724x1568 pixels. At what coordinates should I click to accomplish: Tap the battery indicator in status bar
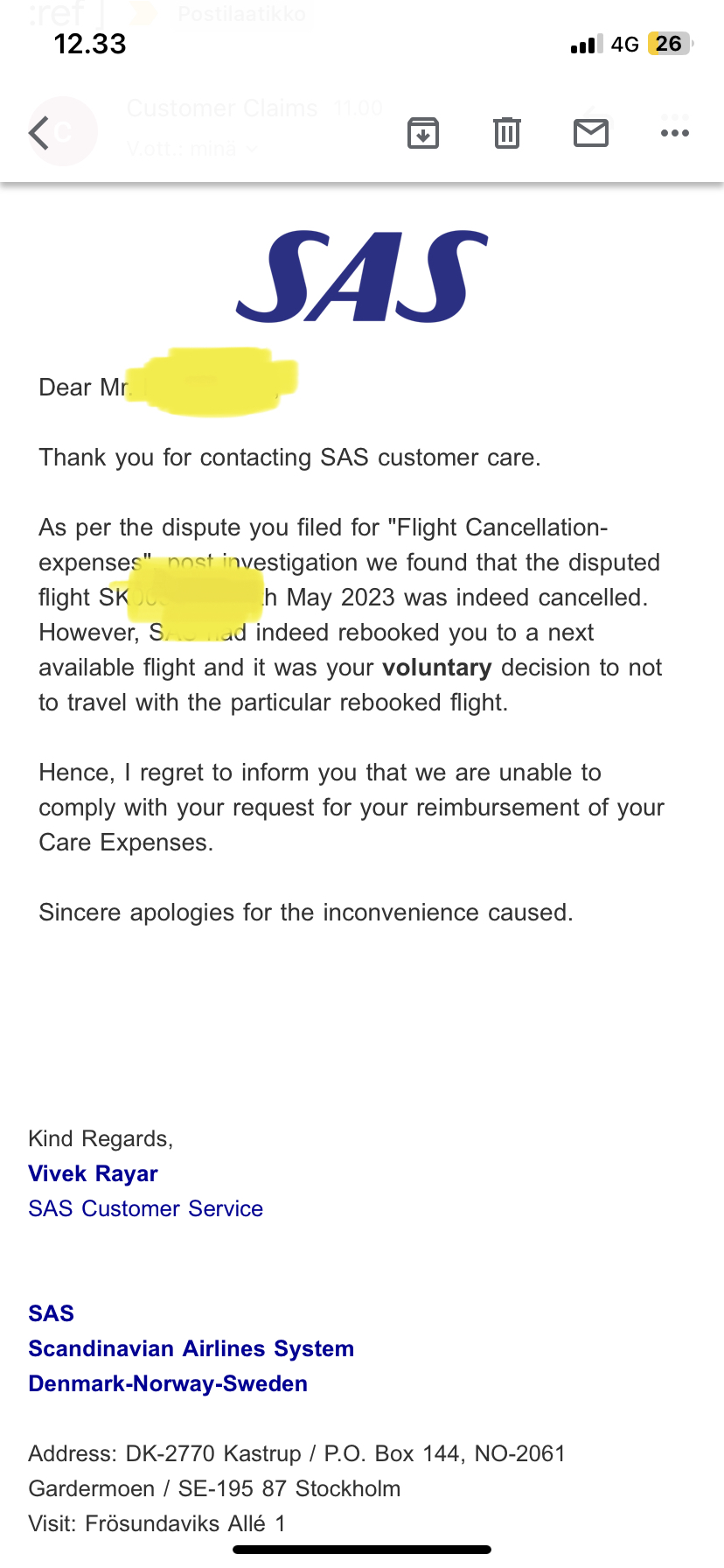[x=669, y=44]
